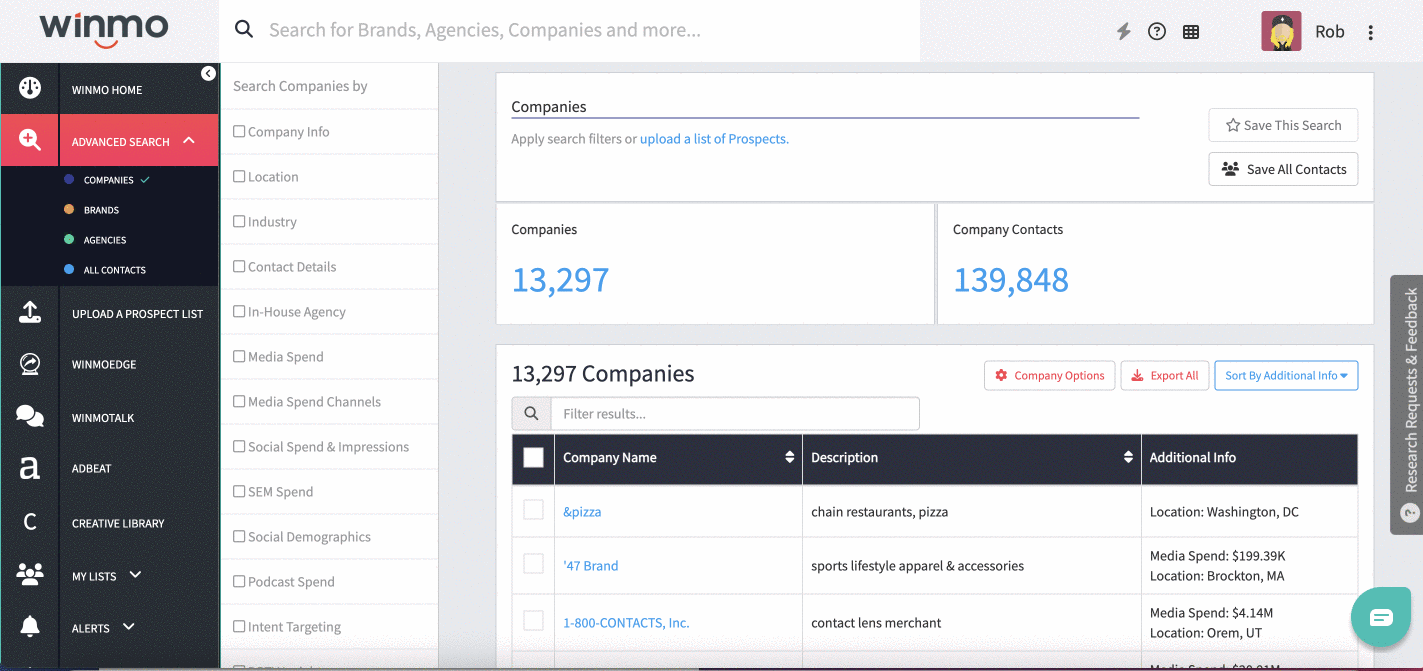Check the select-all checkbox in table header

(x=534, y=457)
